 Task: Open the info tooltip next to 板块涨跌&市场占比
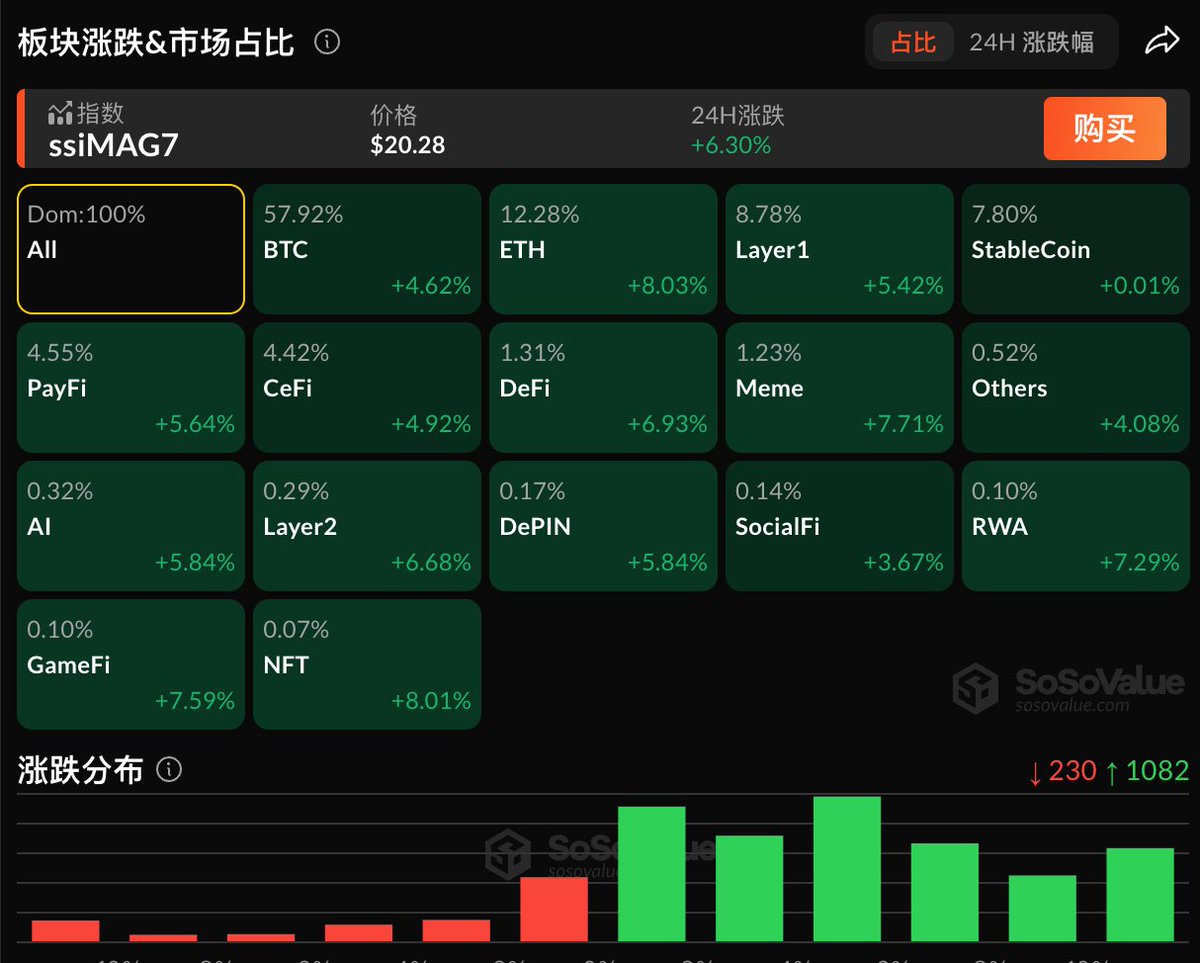tap(326, 42)
